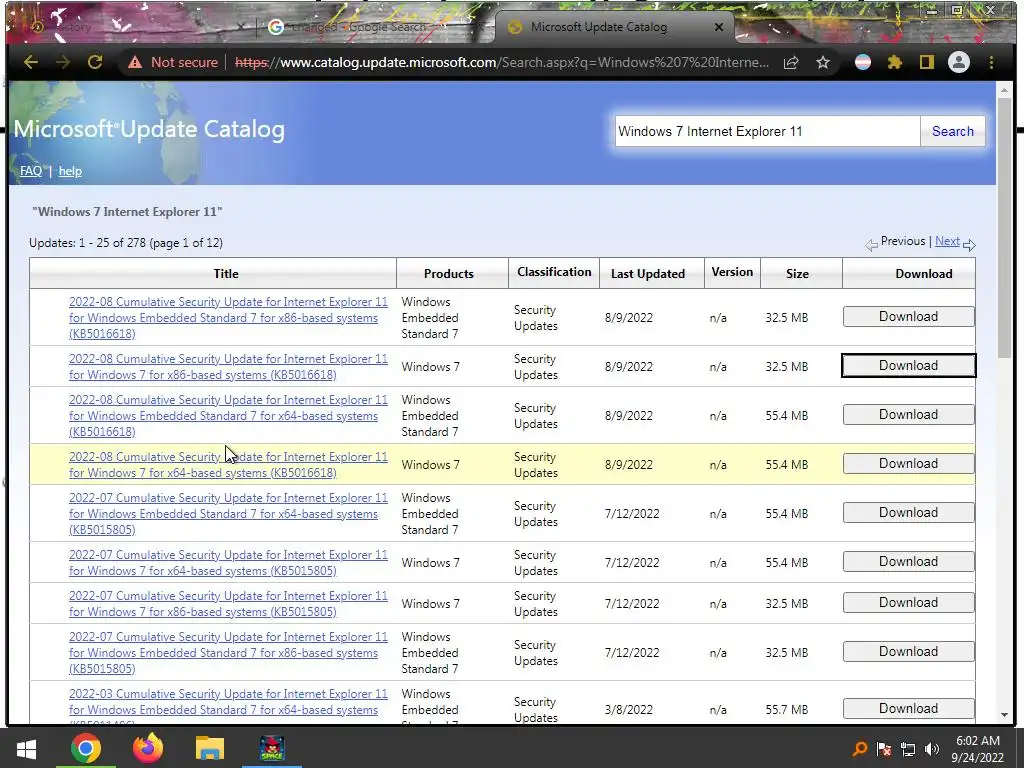Viewport: 1024px width, 768px height.
Task: Click the catalog Search button
Action: coord(953,131)
